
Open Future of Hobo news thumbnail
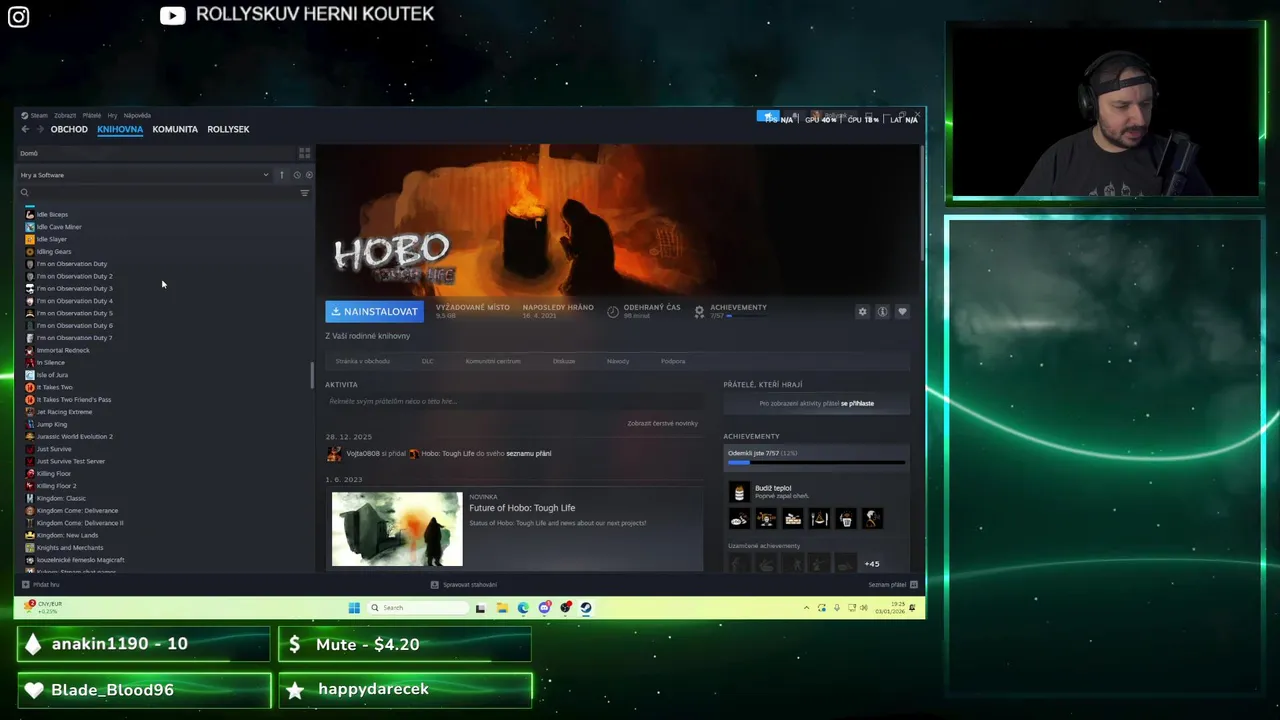point(397,529)
